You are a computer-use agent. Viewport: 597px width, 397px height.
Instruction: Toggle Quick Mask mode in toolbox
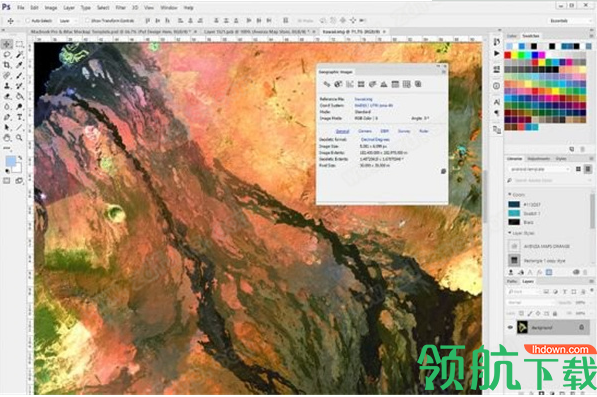(x=7, y=181)
